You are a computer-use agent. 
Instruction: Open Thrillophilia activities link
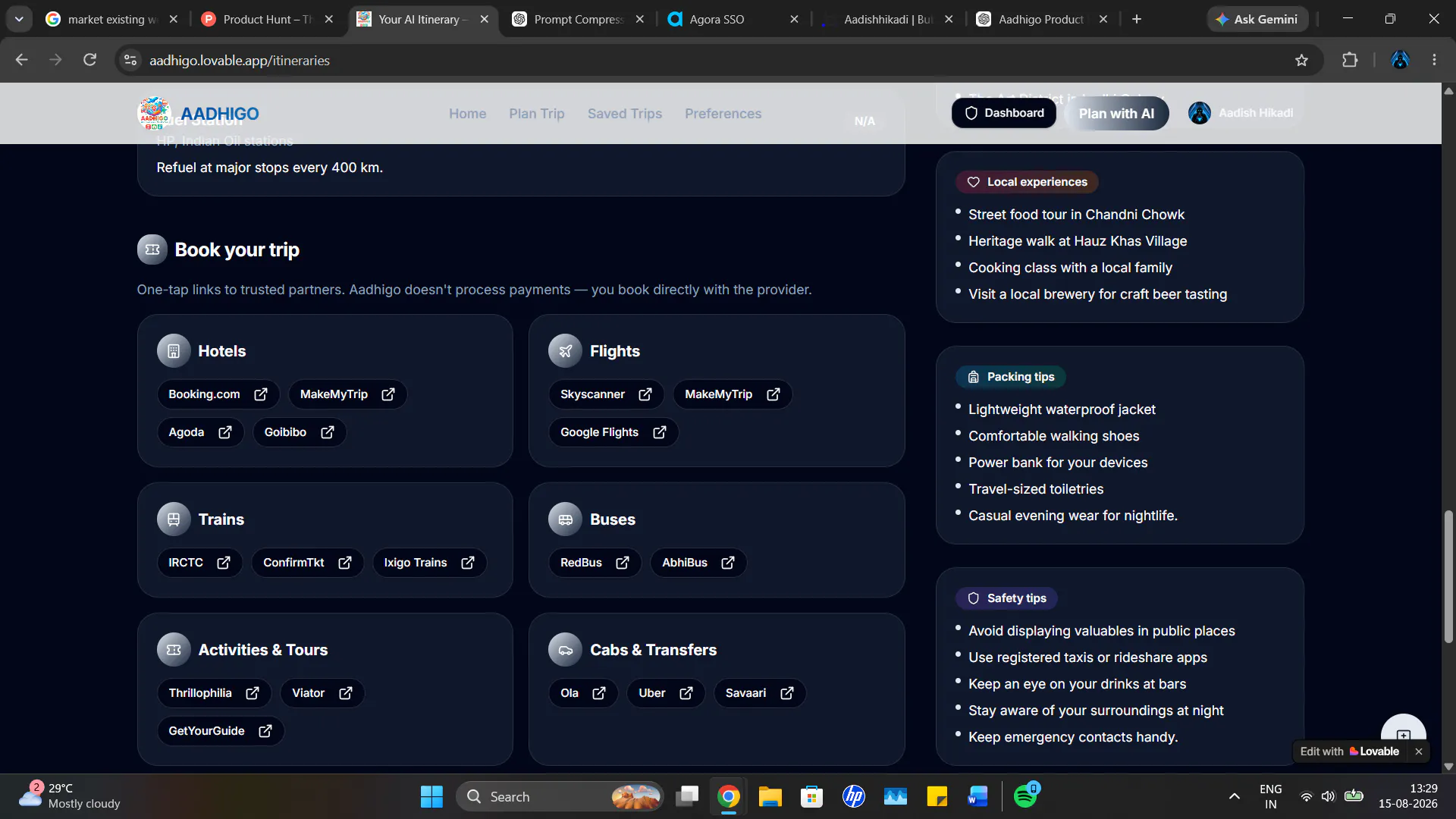[x=214, y=693]
